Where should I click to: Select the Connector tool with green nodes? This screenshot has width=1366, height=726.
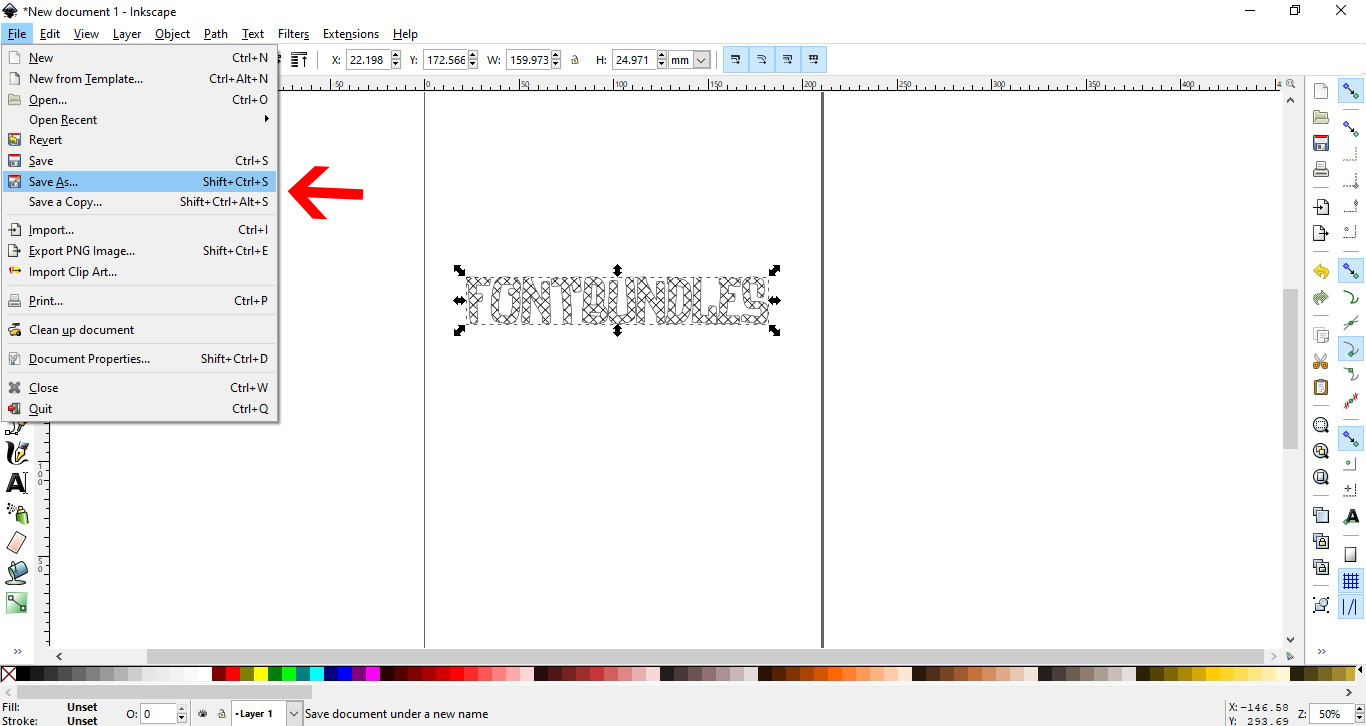click(x=17, y=603)
